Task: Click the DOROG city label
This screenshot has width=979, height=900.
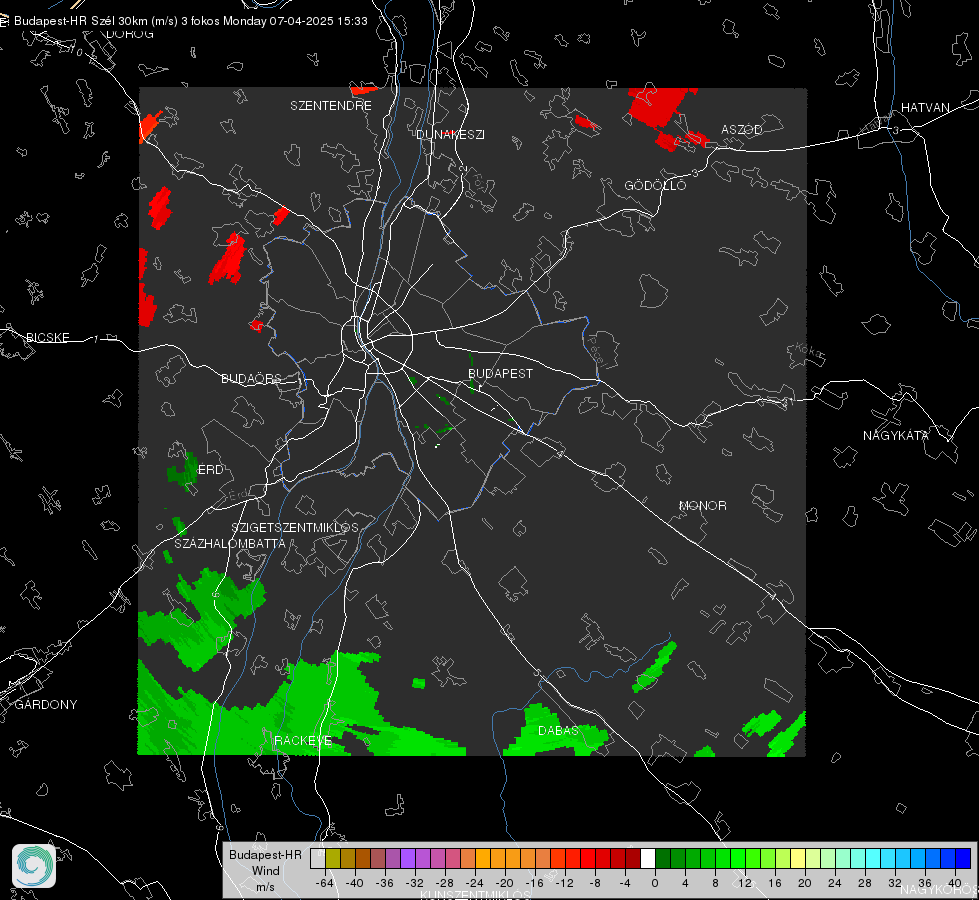Action: (x=130, y=34)
